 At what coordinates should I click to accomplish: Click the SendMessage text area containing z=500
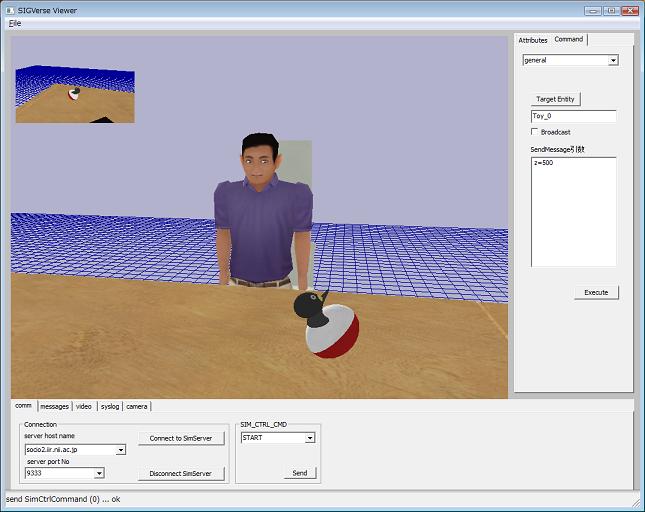point(573,211)
